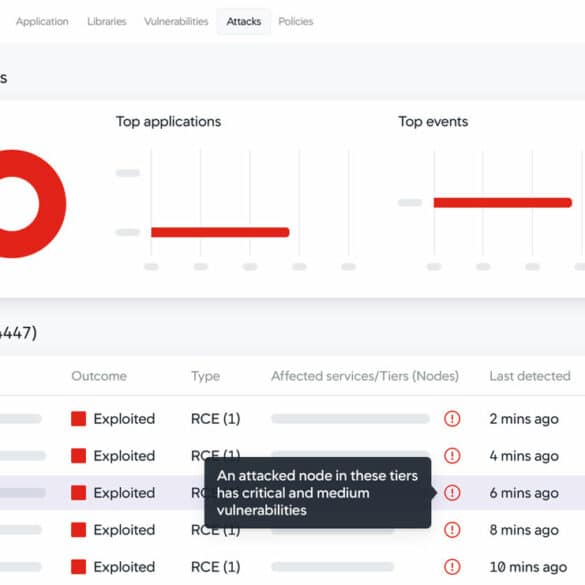
Task: Select the Attacks tab
Action: [244, 21]
